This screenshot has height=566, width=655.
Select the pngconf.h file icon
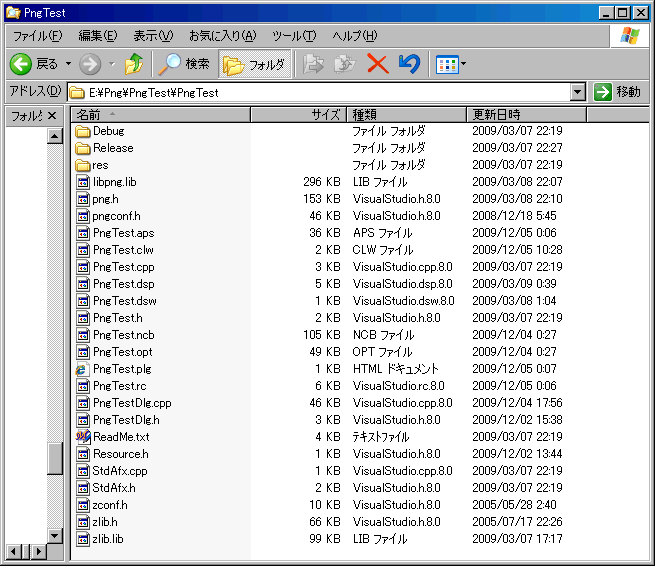point(83,216)
